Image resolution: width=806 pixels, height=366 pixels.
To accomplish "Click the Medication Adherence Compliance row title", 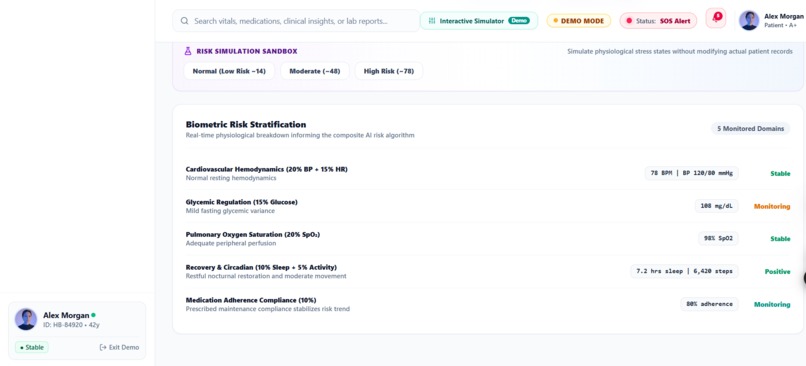I will pyautogui.click(x=251, y=300).
